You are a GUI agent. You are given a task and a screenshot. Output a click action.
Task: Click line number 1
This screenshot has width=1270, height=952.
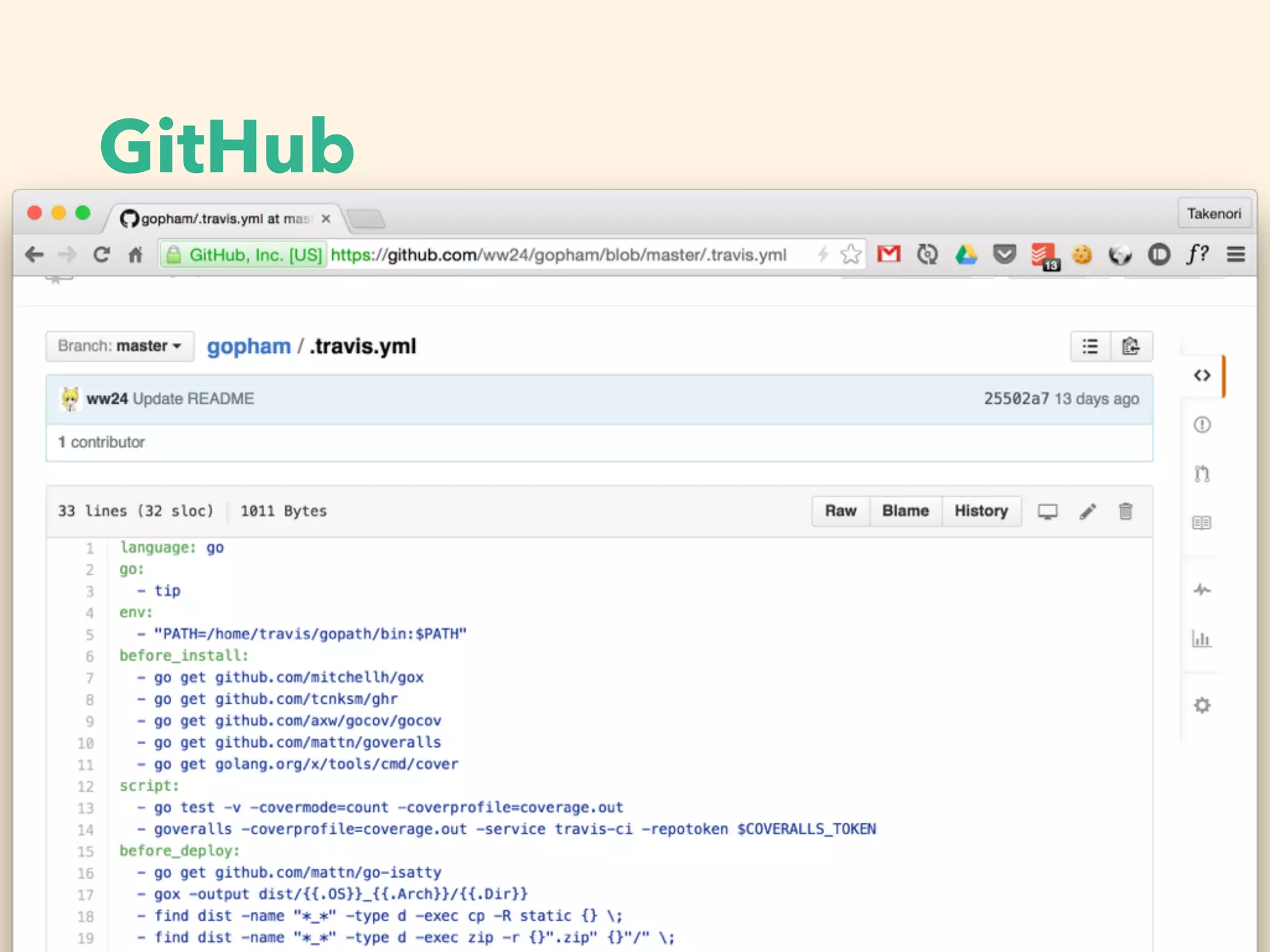[x=90, y=549]
